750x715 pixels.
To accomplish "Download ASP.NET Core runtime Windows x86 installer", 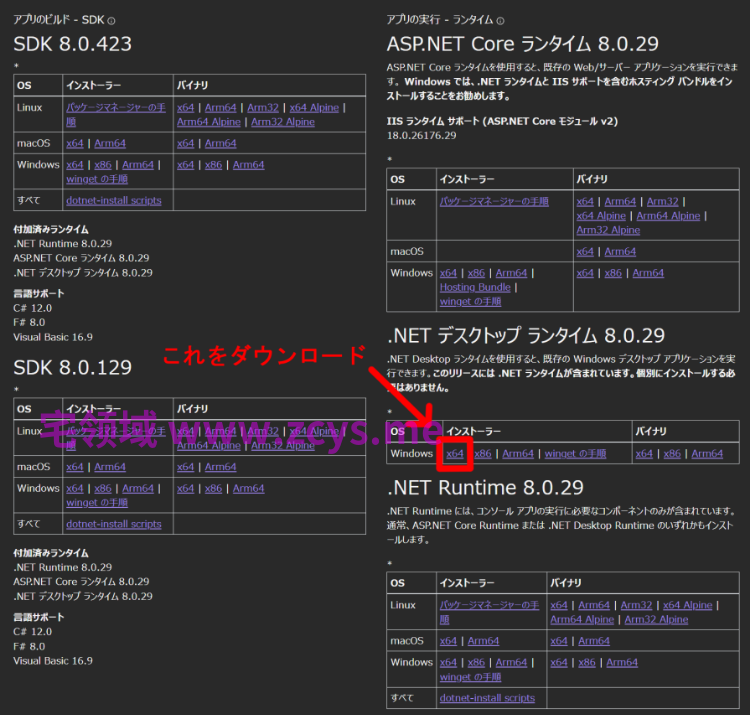I will tap(476, 273).
